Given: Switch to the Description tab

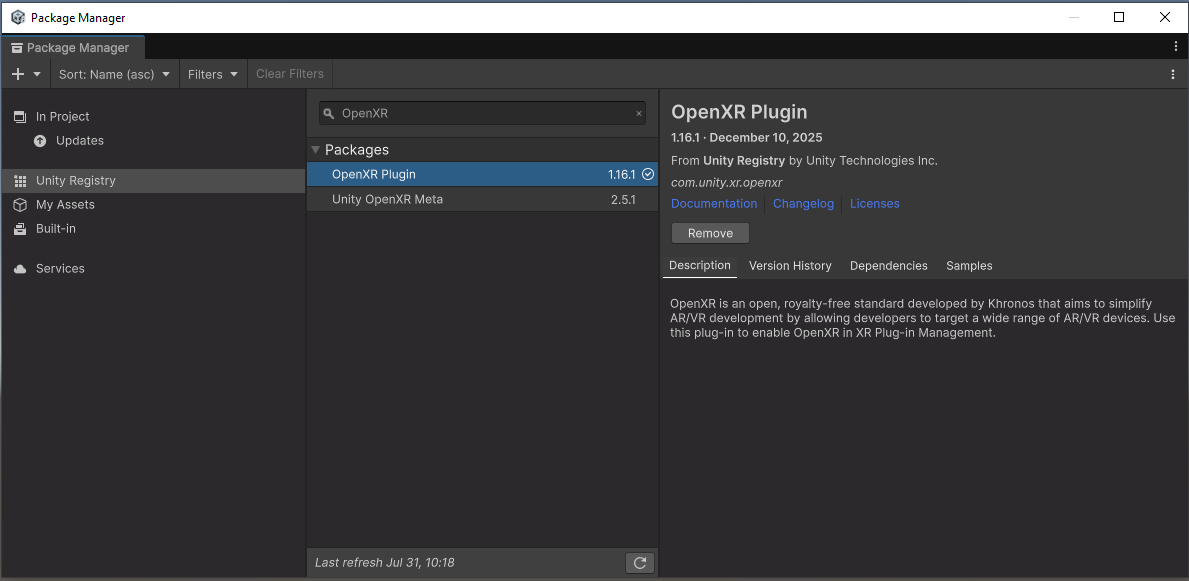Looking at the screenshot, I should (x=700, y=265).
